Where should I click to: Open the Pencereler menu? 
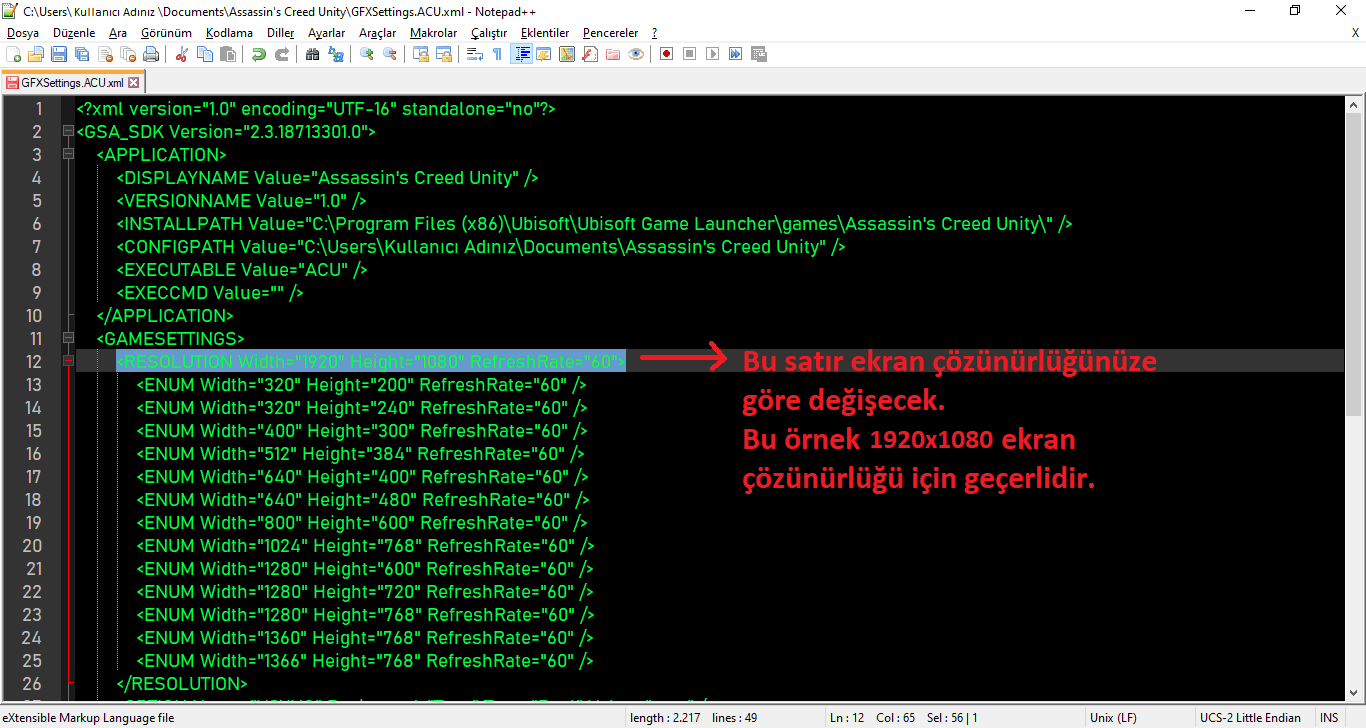(x=611, y=33)
